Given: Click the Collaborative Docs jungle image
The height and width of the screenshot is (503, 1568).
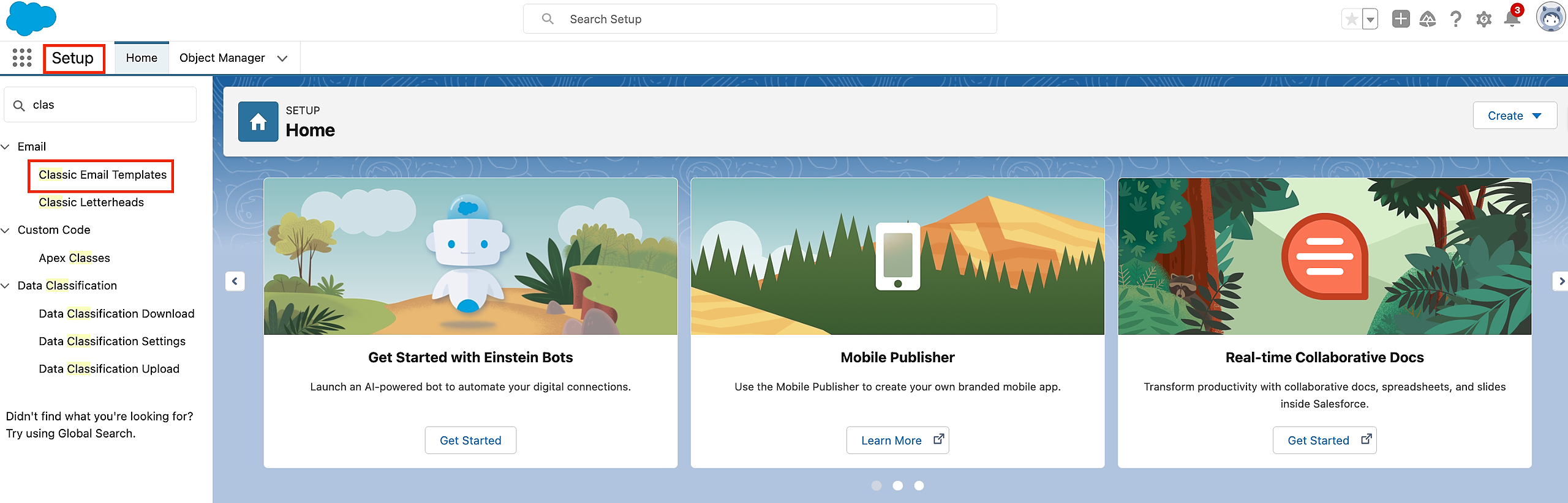Looking at the screenshot, I should 1325,256.
